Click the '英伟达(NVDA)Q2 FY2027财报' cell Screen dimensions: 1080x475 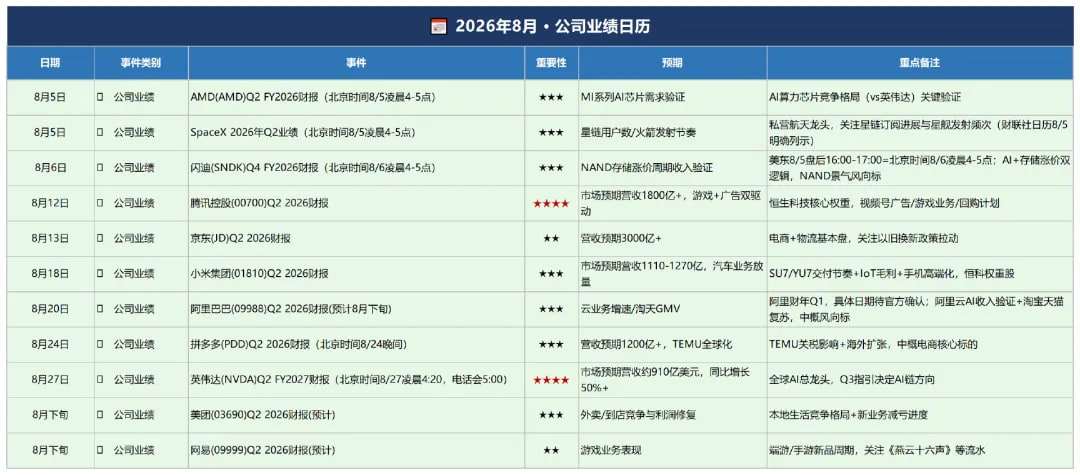coord(356,379)
